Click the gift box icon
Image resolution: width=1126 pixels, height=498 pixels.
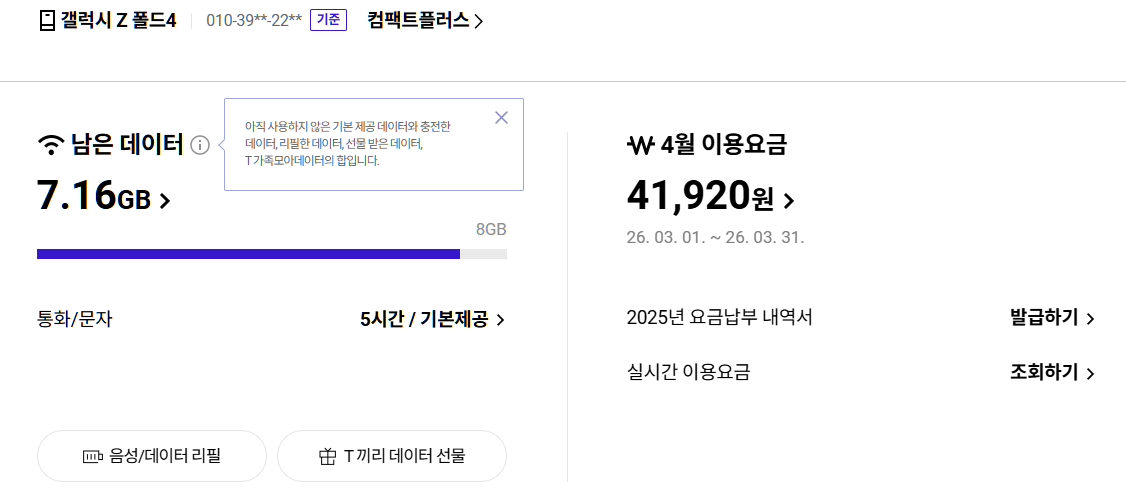pyautogui.click(x=327, y=457)
